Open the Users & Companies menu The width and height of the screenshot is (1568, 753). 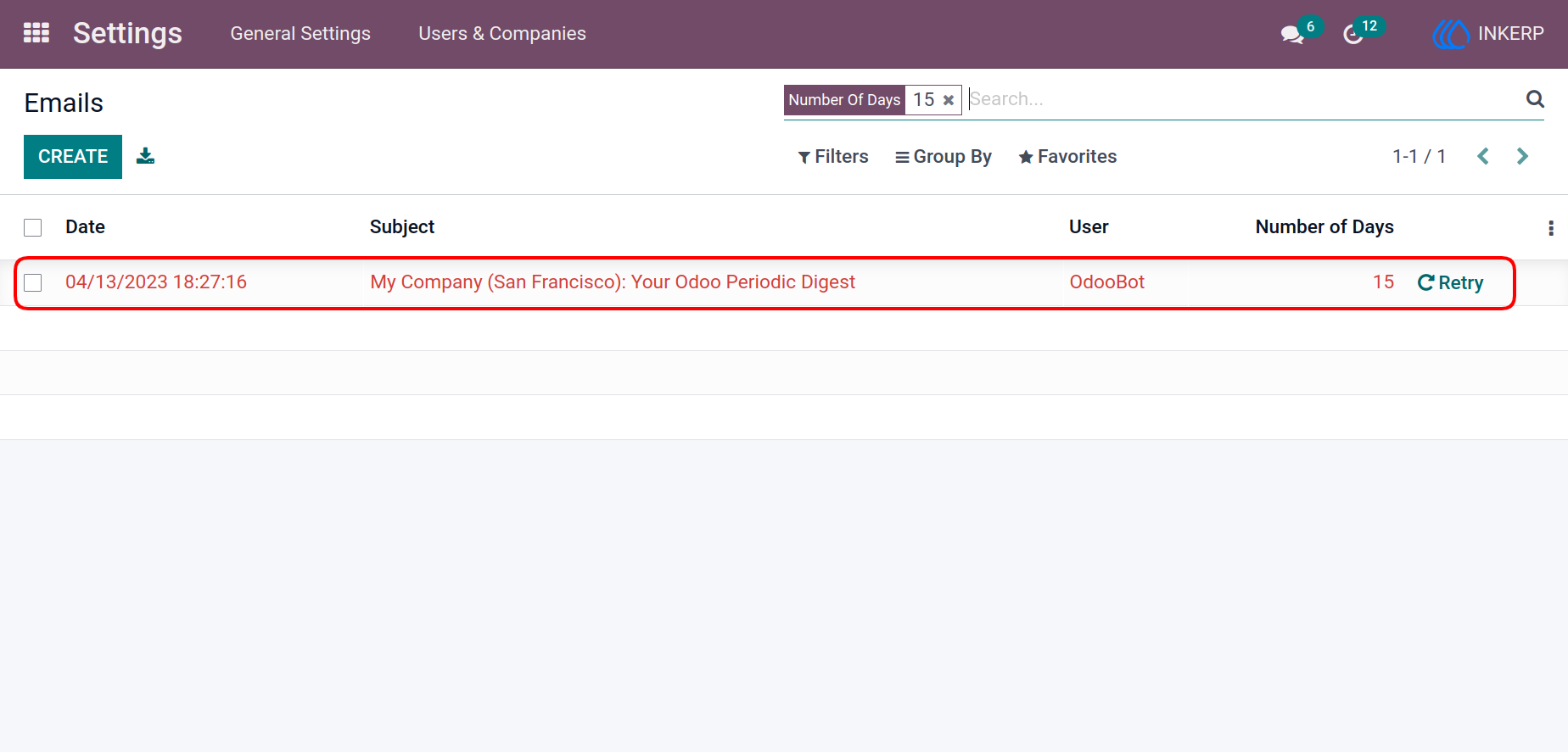pos(502,34)
